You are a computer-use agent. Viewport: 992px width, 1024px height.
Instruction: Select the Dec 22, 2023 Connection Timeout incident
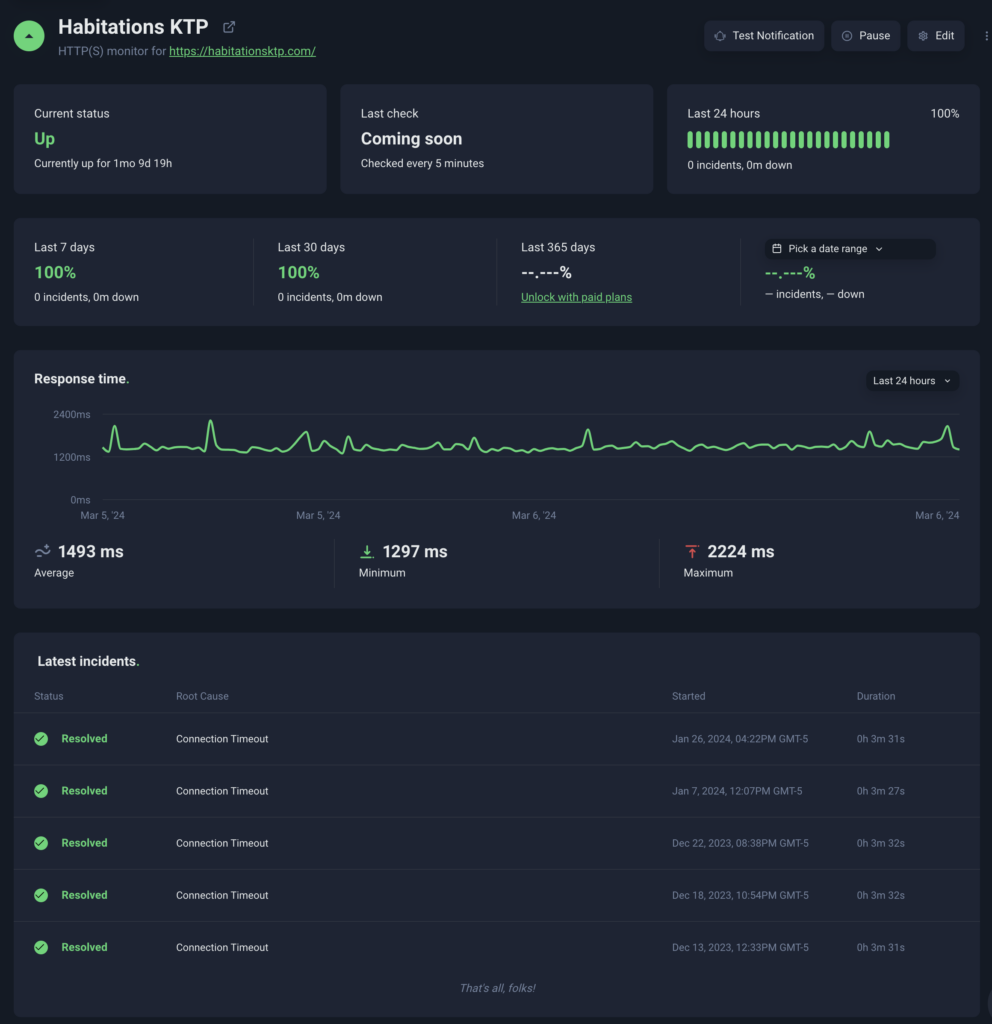coord(222,843)
